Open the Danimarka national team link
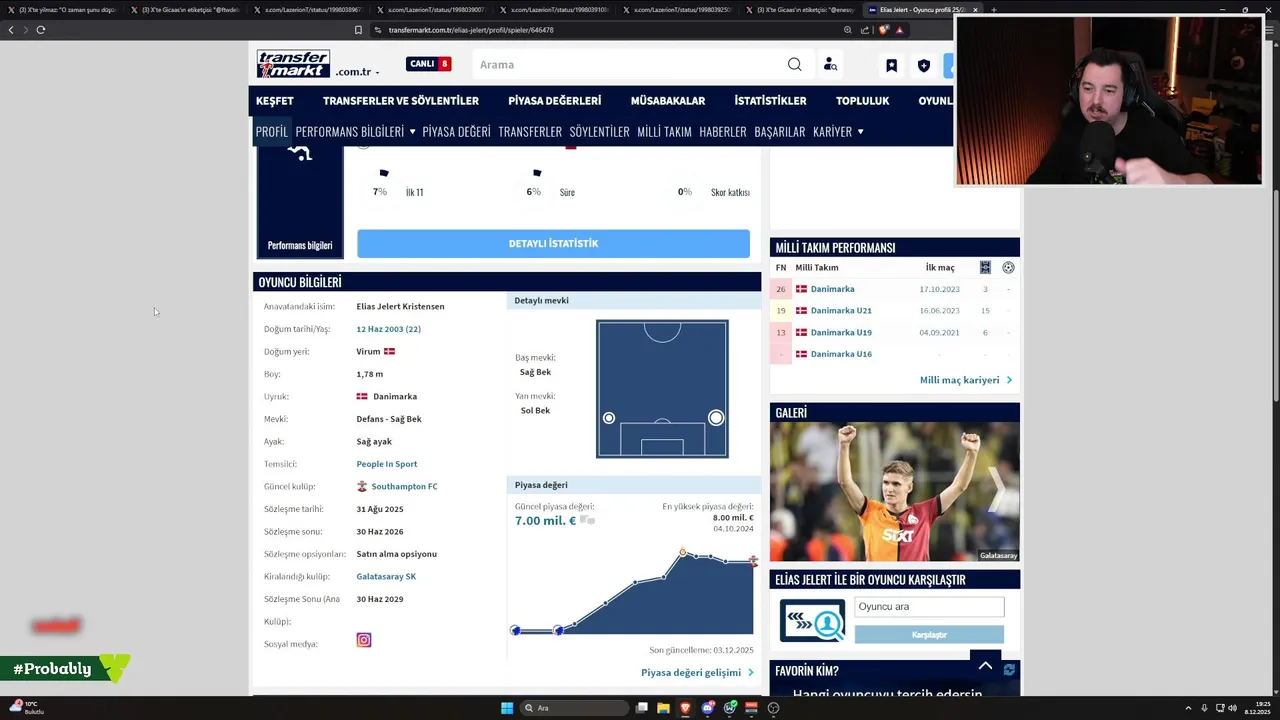Image resolution: width=1280 pixels, height=720 pixels. pos(832,289)
